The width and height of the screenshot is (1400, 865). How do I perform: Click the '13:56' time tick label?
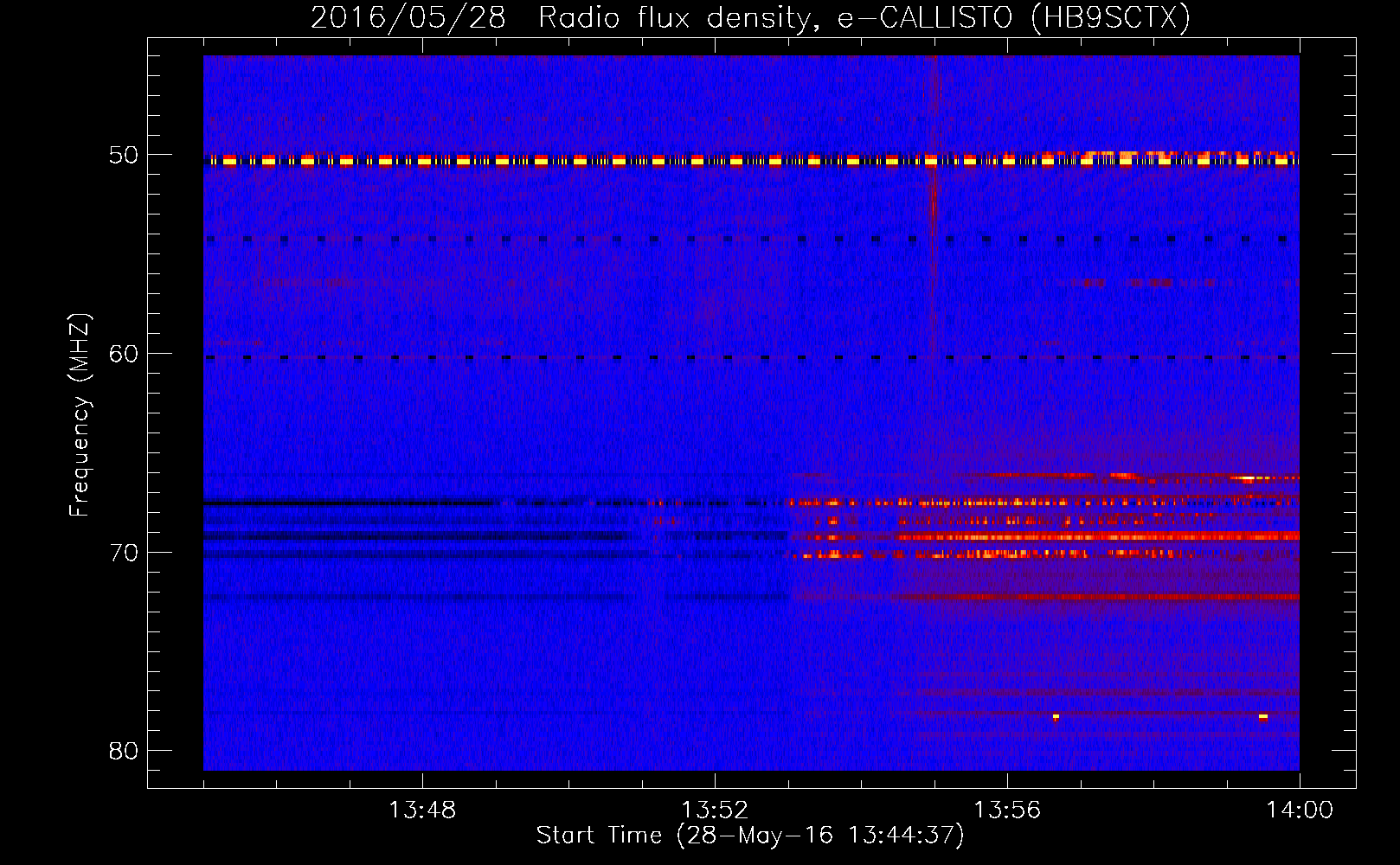click(x=1007, y=810)
